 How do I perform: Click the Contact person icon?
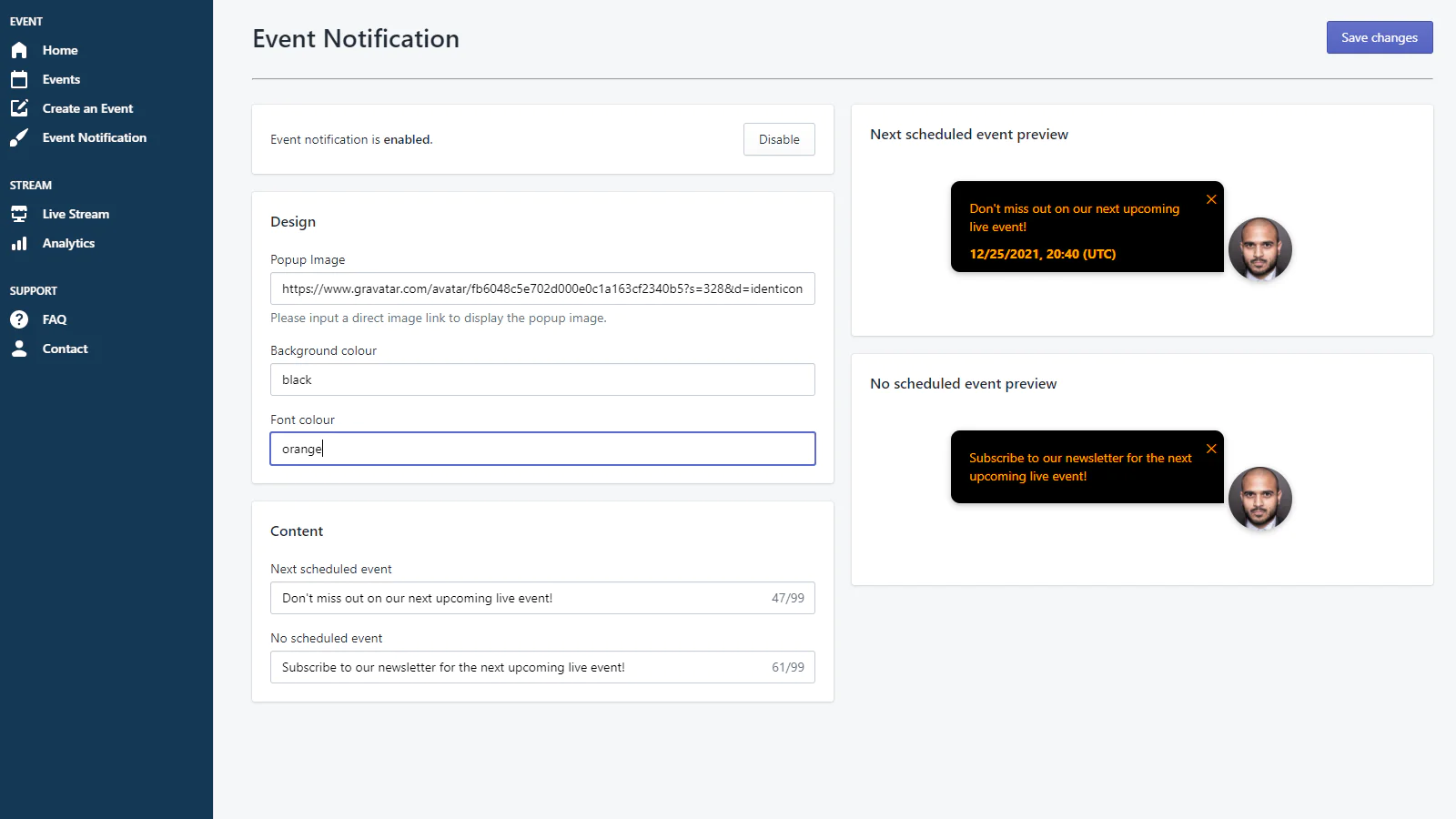pos(19,349)
